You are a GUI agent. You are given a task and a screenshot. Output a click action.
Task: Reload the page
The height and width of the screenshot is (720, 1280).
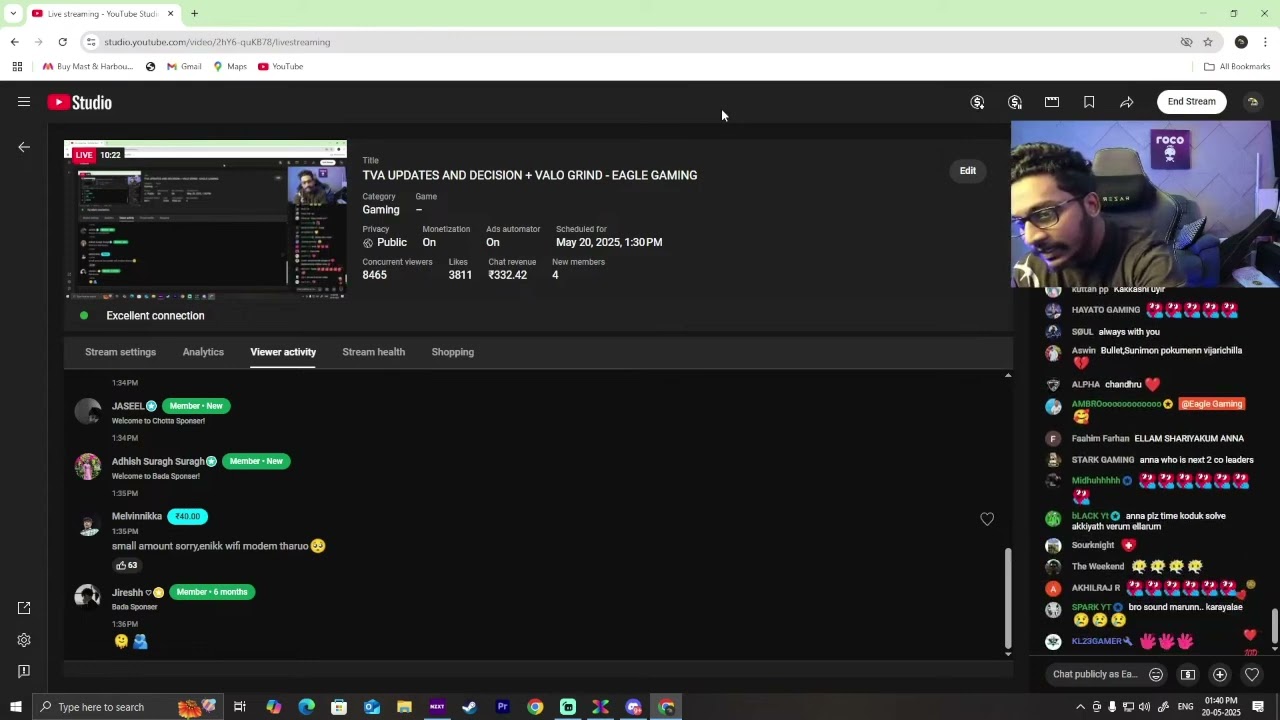(62, 42)
